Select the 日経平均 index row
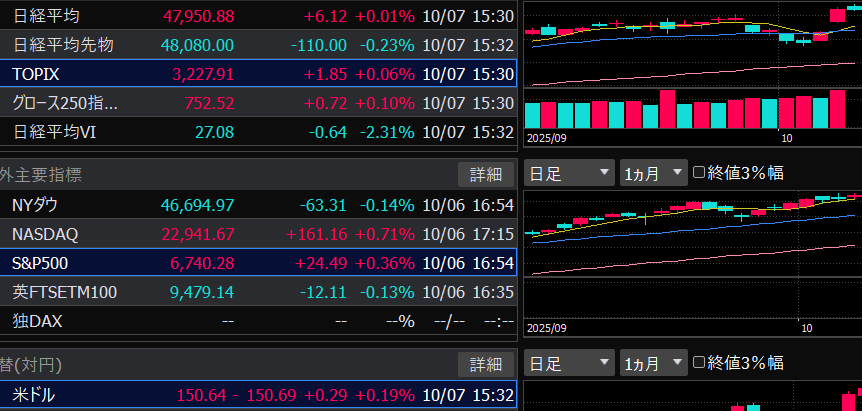This screenshot has height=411, width=862. point(258,16)
